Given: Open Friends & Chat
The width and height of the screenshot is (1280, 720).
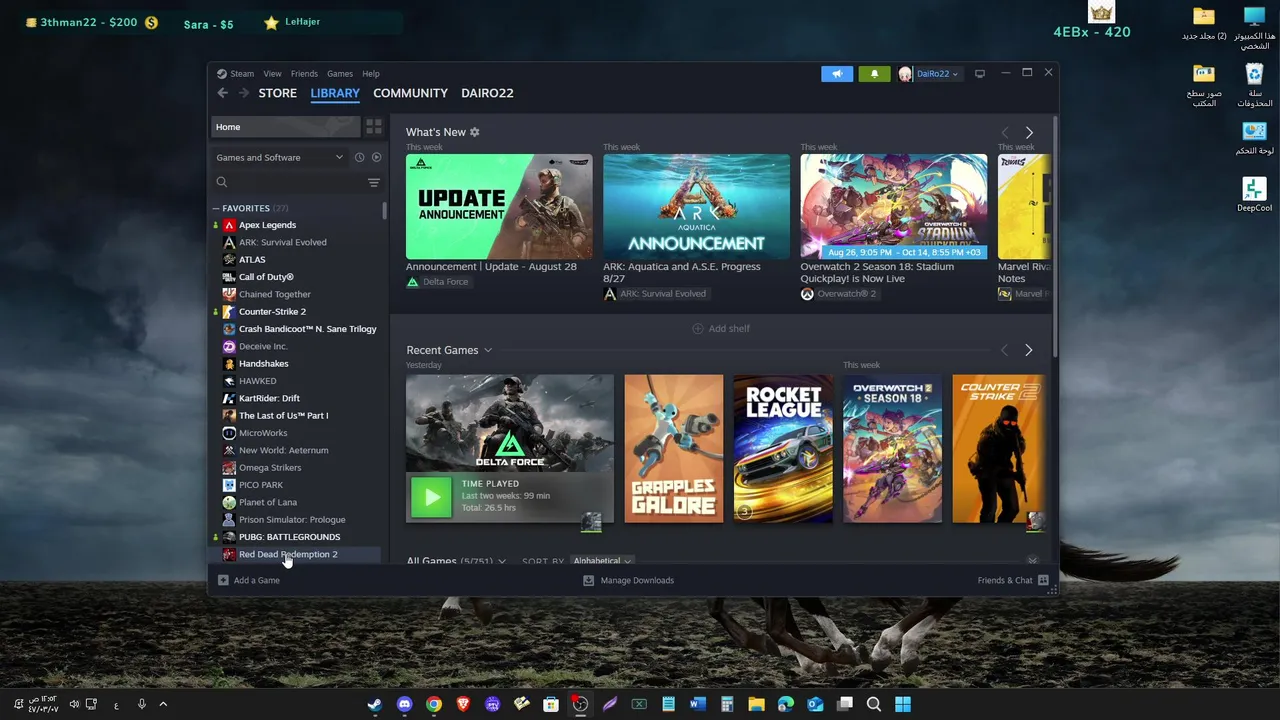Looking at the screenshot, I should 1013,580.
